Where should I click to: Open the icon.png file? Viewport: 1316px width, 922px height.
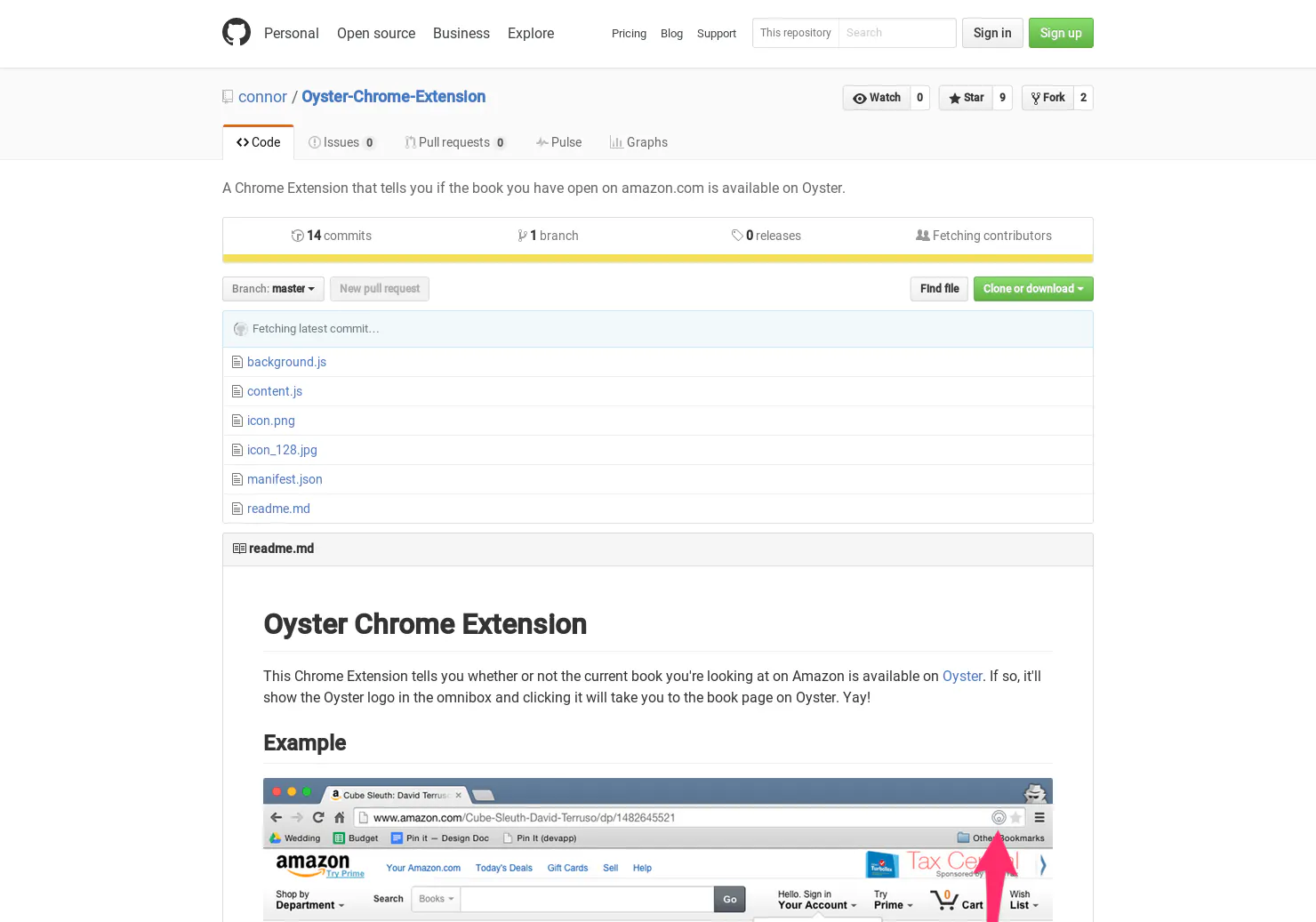tap(271, 421)
